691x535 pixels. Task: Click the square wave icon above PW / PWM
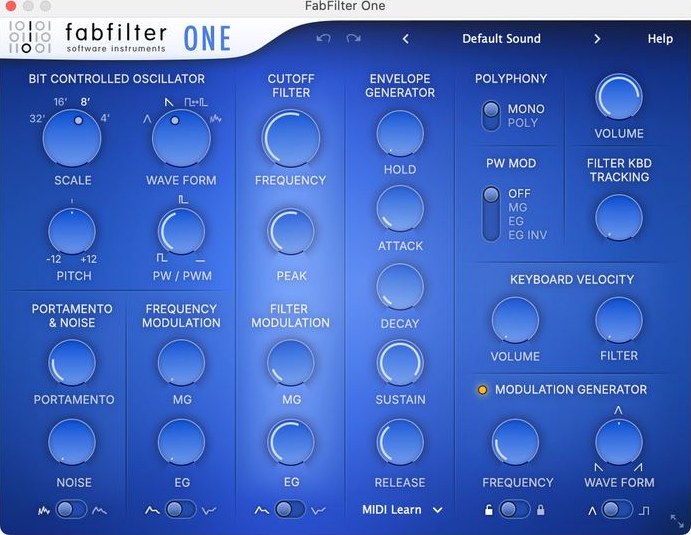183,200
